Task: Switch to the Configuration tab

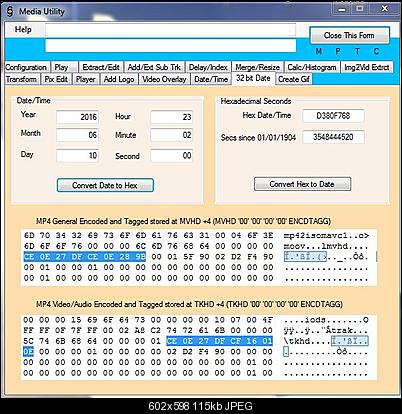Action: [26, 67]
